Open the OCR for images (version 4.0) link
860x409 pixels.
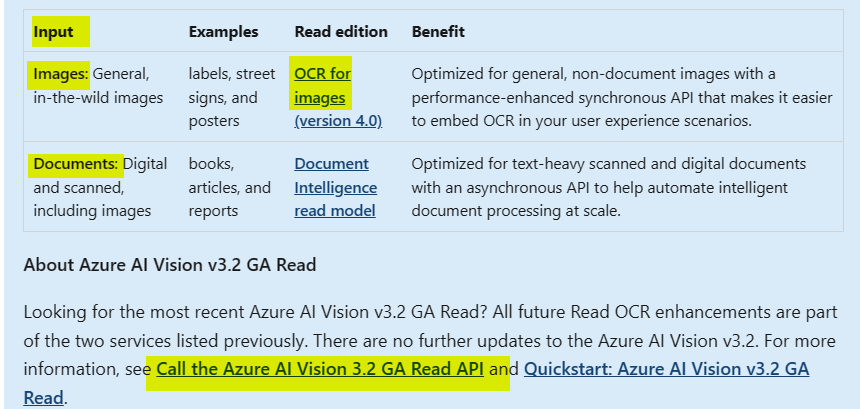[338, 97]
